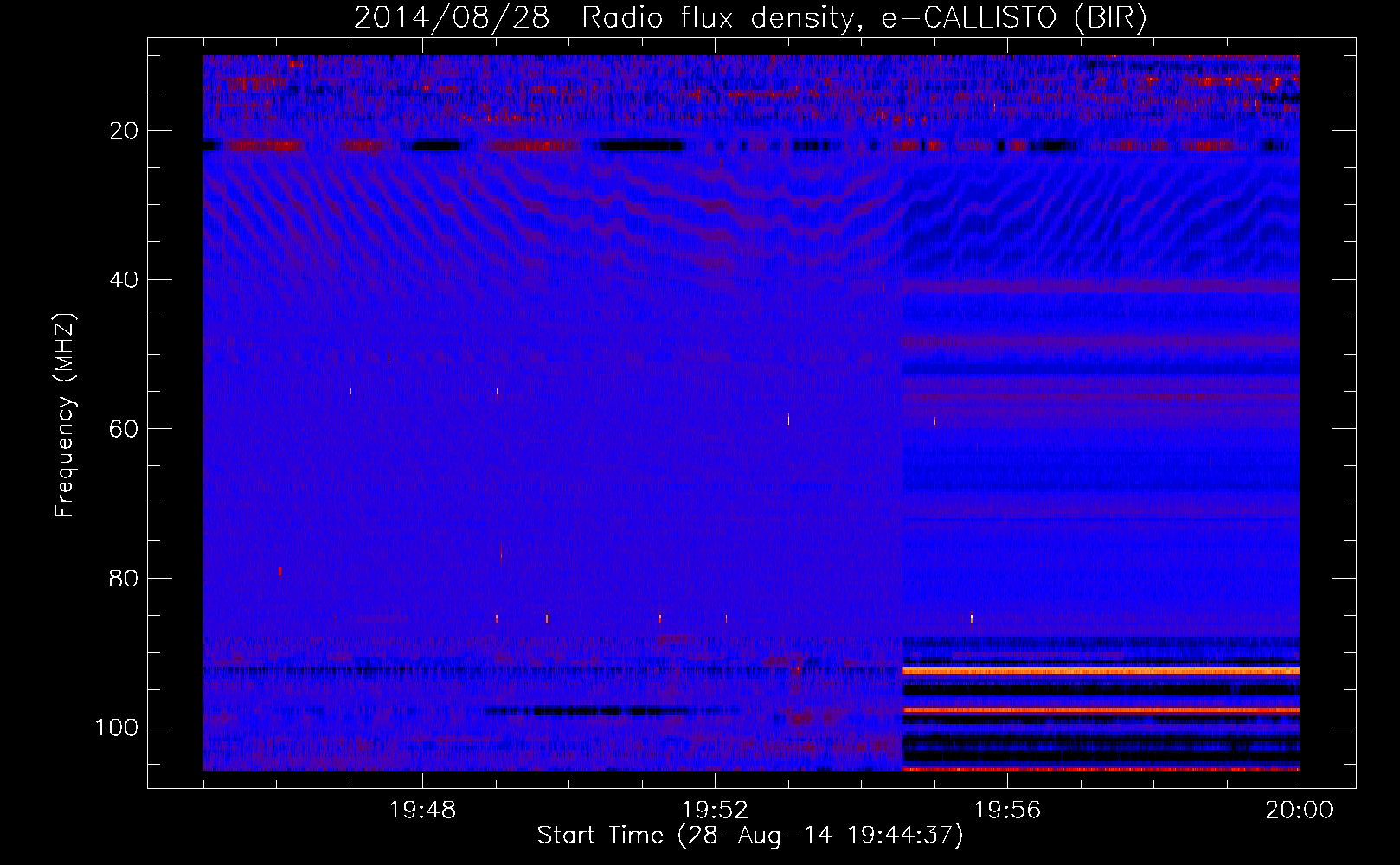Click the bright orange band near 92 MHz
Screen dimensions: 1400x865
pyautogui.click(x=1101, y=670)
